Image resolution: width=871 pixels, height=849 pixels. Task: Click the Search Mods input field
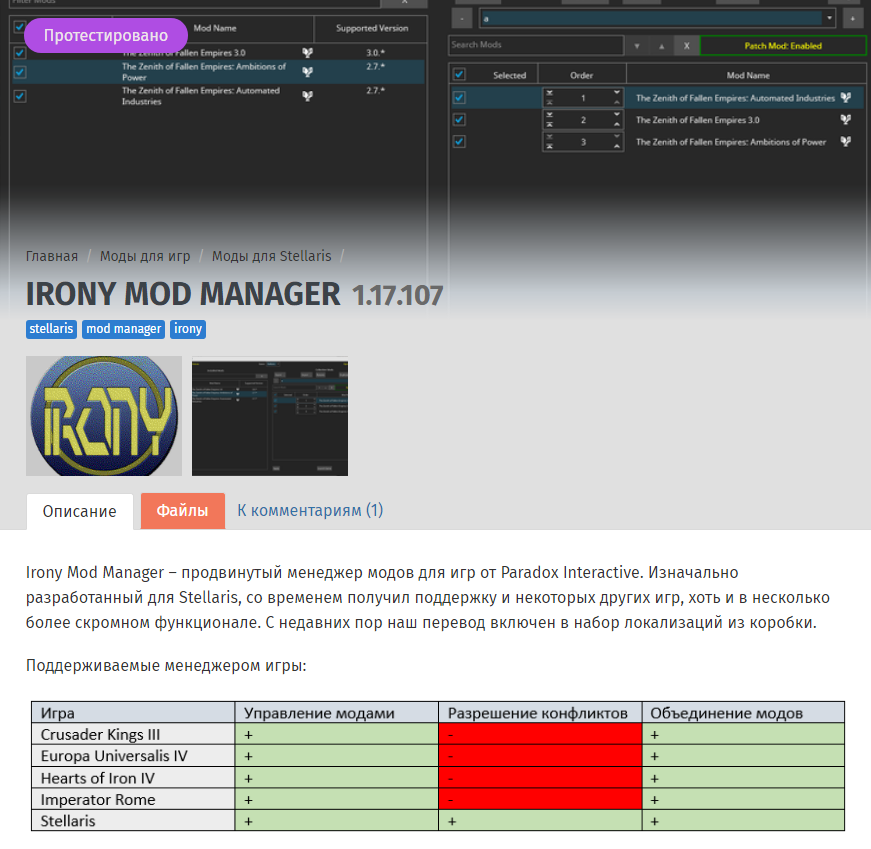pos(536,45)
